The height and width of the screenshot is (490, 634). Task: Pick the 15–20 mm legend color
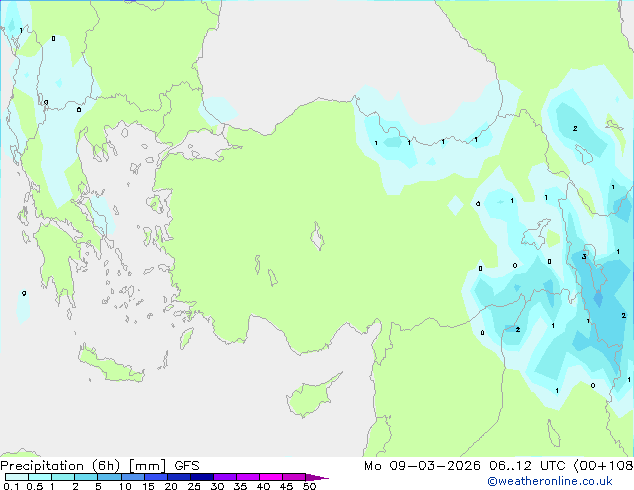tap(155, 477)
